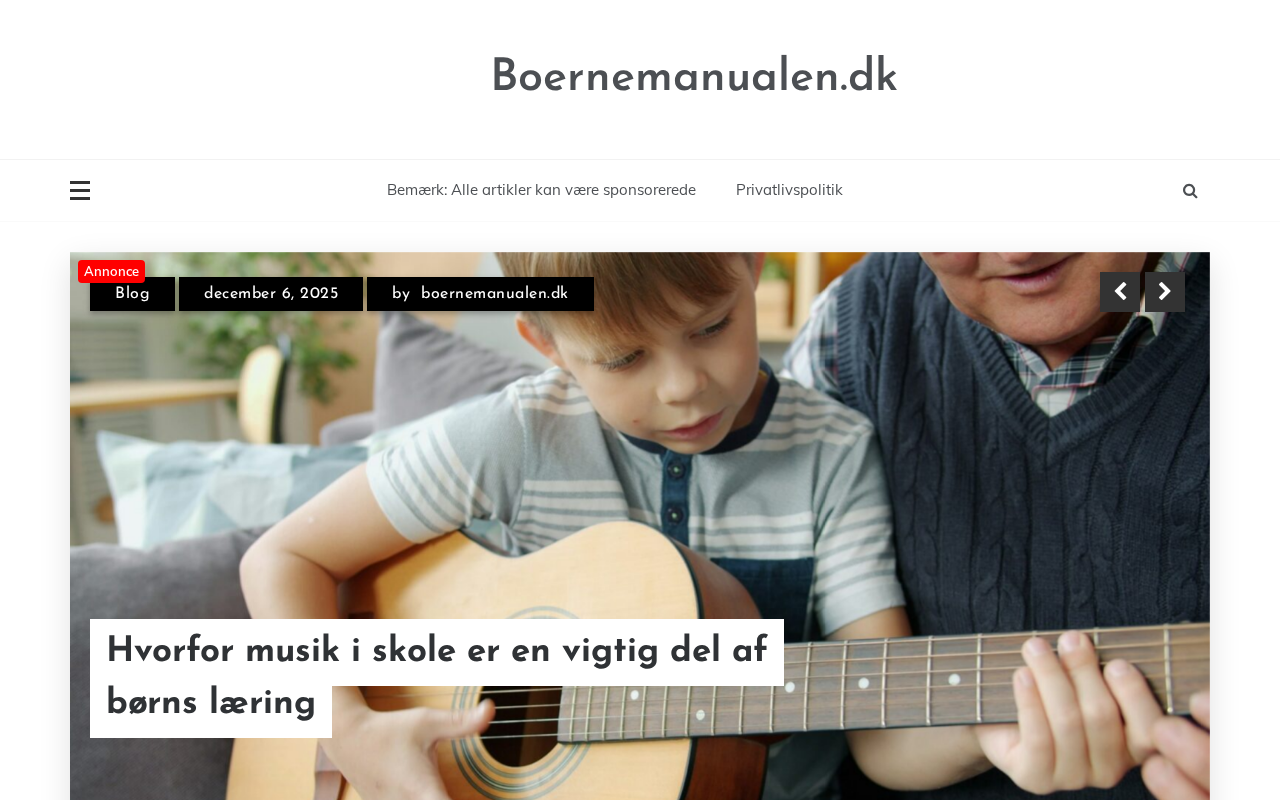Go to Boernemanualen.dk site title homepage
The image size is (1280, 800).
point(694,77)
